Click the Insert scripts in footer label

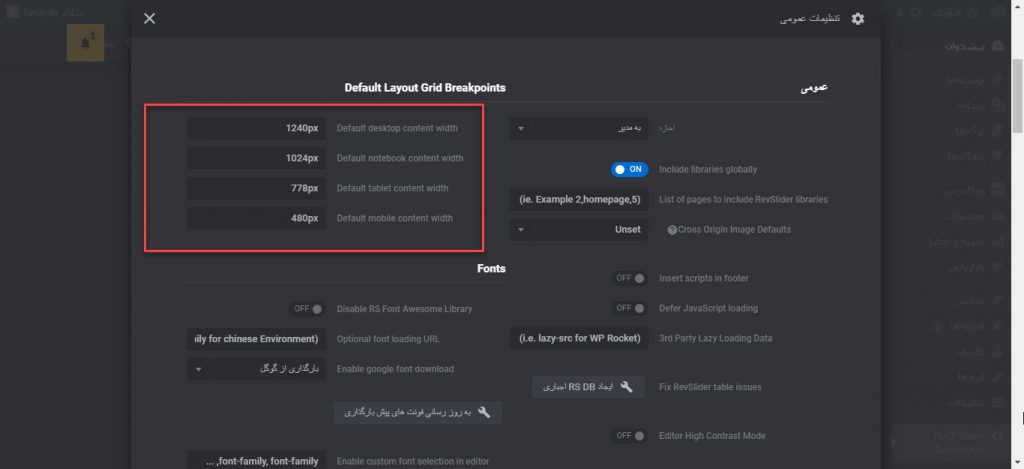pyautogui.click(x=704, y=278)
